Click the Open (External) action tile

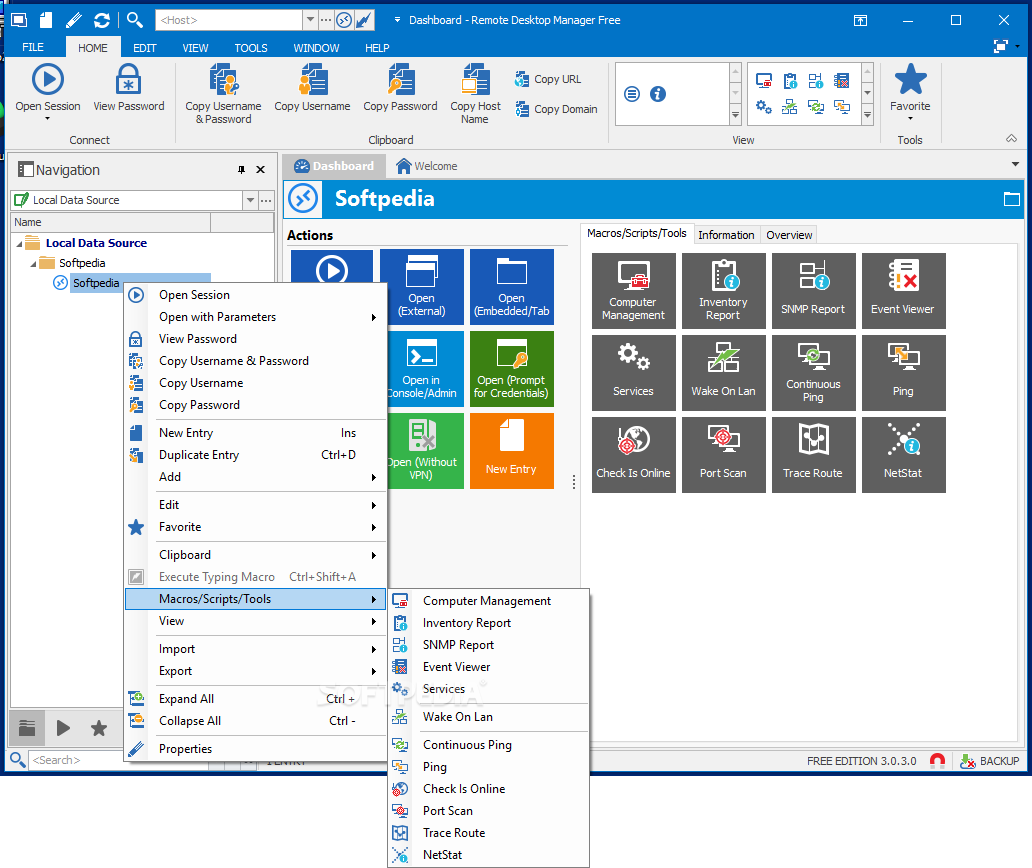tap(421, 287)
